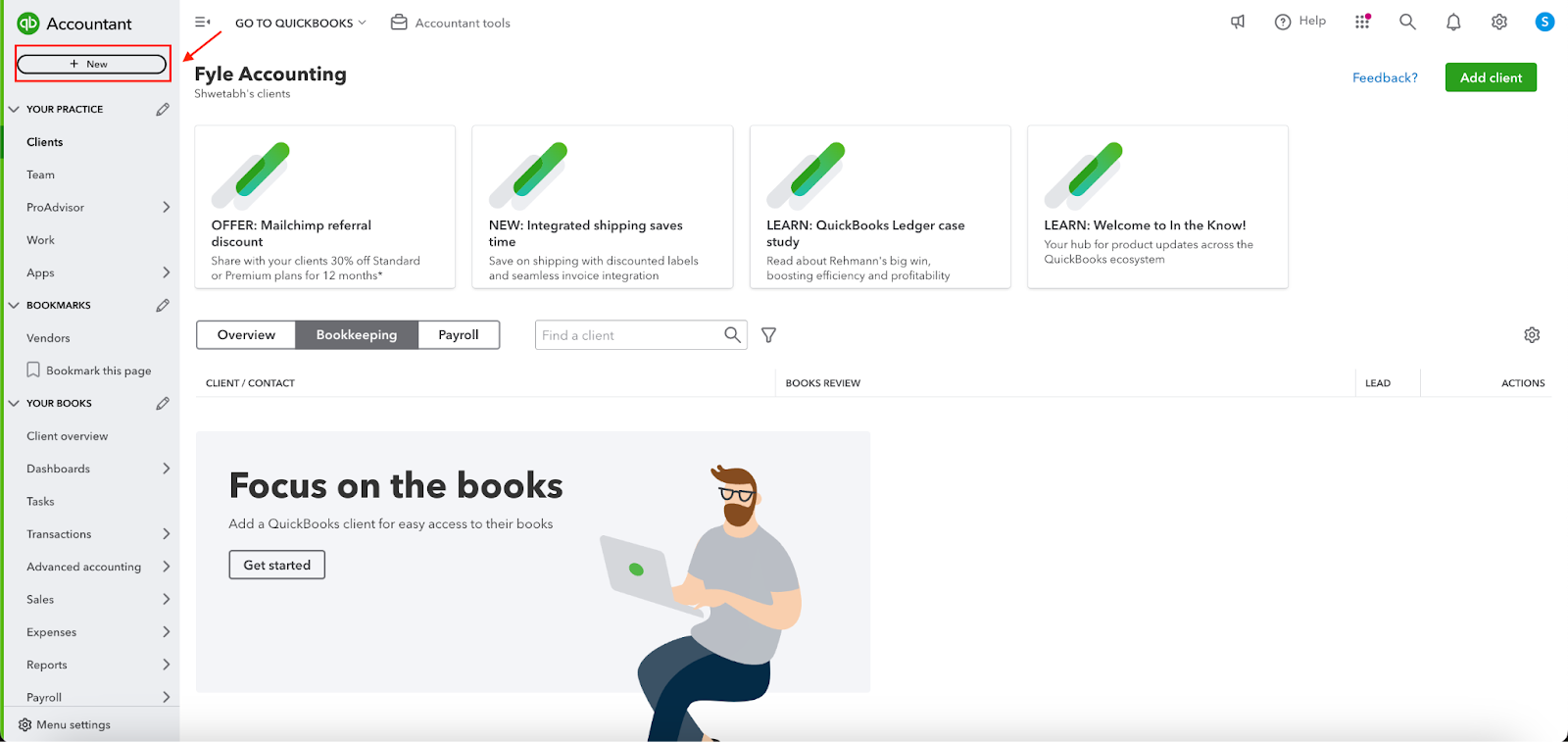
Task: Collapse the BOOKMARKS section
Action: 14,305
